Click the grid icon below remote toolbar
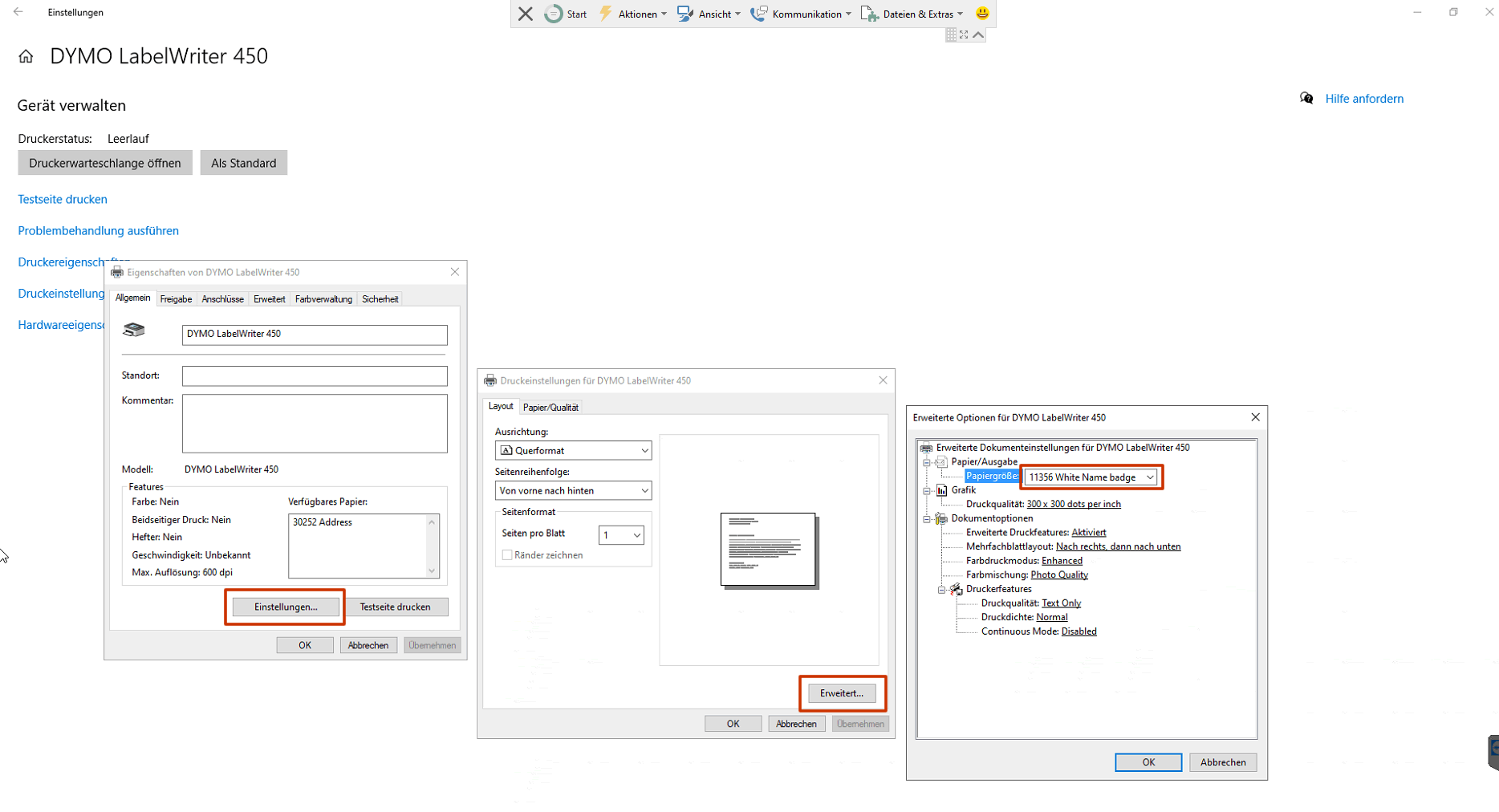Viewport: 1499px width, 812px height. tap(951, 35)
